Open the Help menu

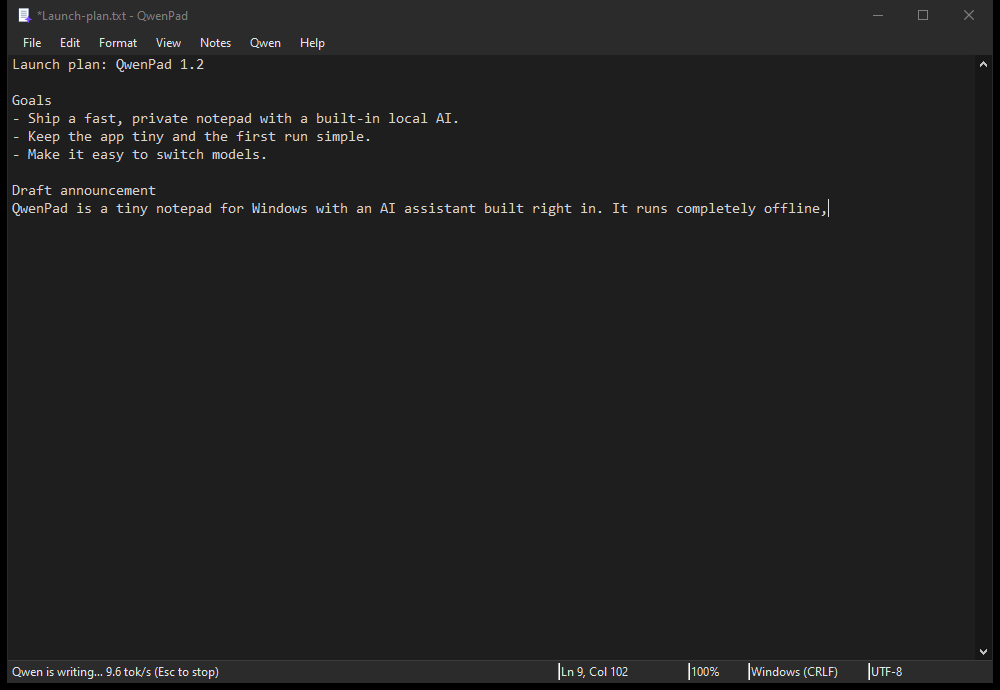pyautogui.click(x=312, y=43)
